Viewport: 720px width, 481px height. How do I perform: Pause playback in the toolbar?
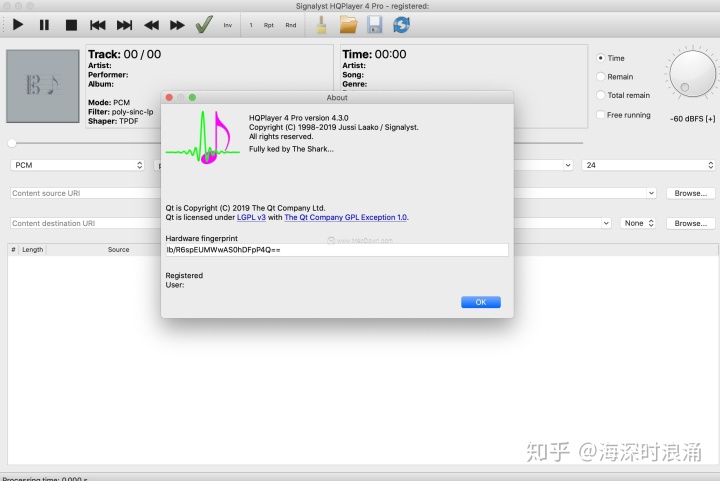click(x=44, y=25)
